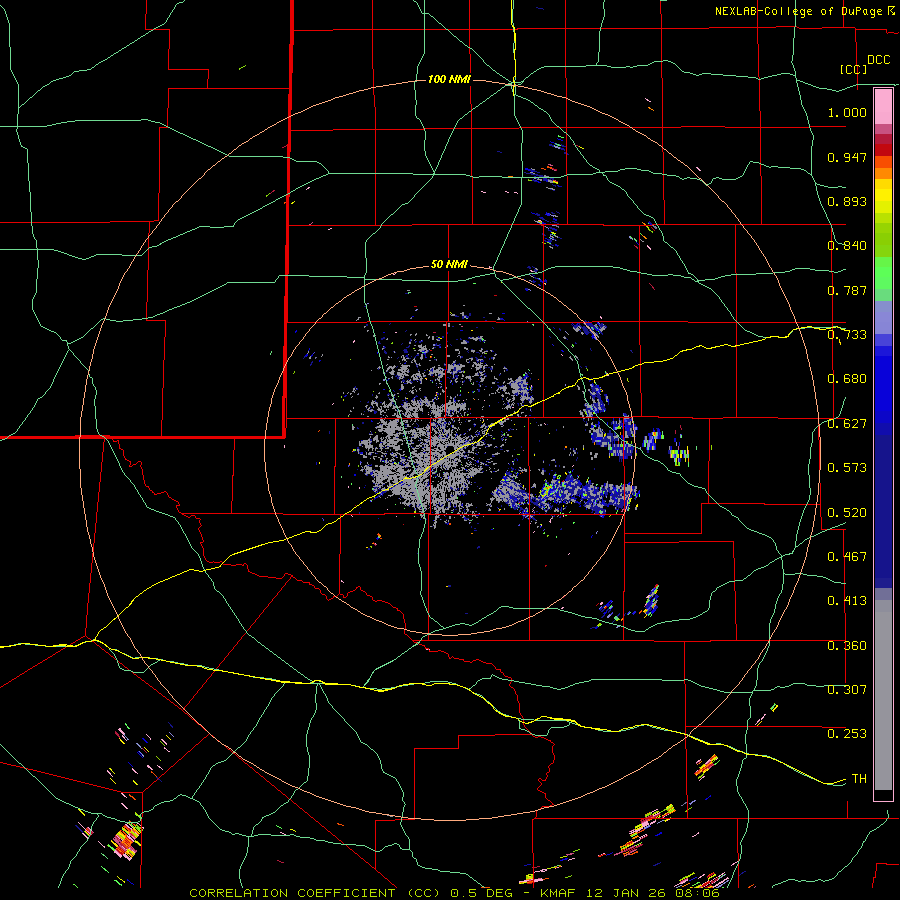The height and width of the screenshot is (900, 900).
Task: Select the 0.253 legend value
Action: (x=847, y=734)
